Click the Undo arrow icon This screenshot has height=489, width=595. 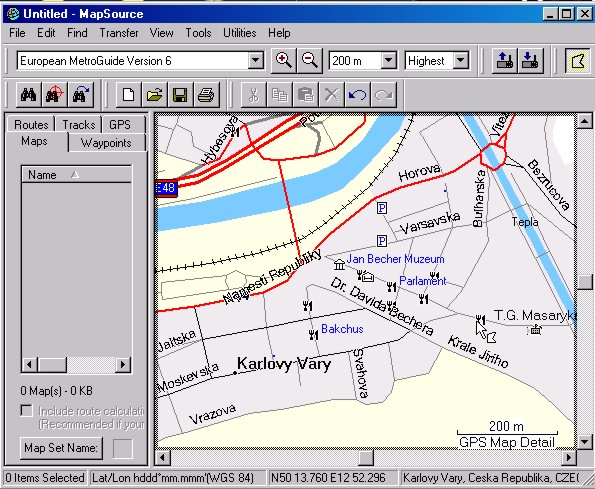pos(357,94)
